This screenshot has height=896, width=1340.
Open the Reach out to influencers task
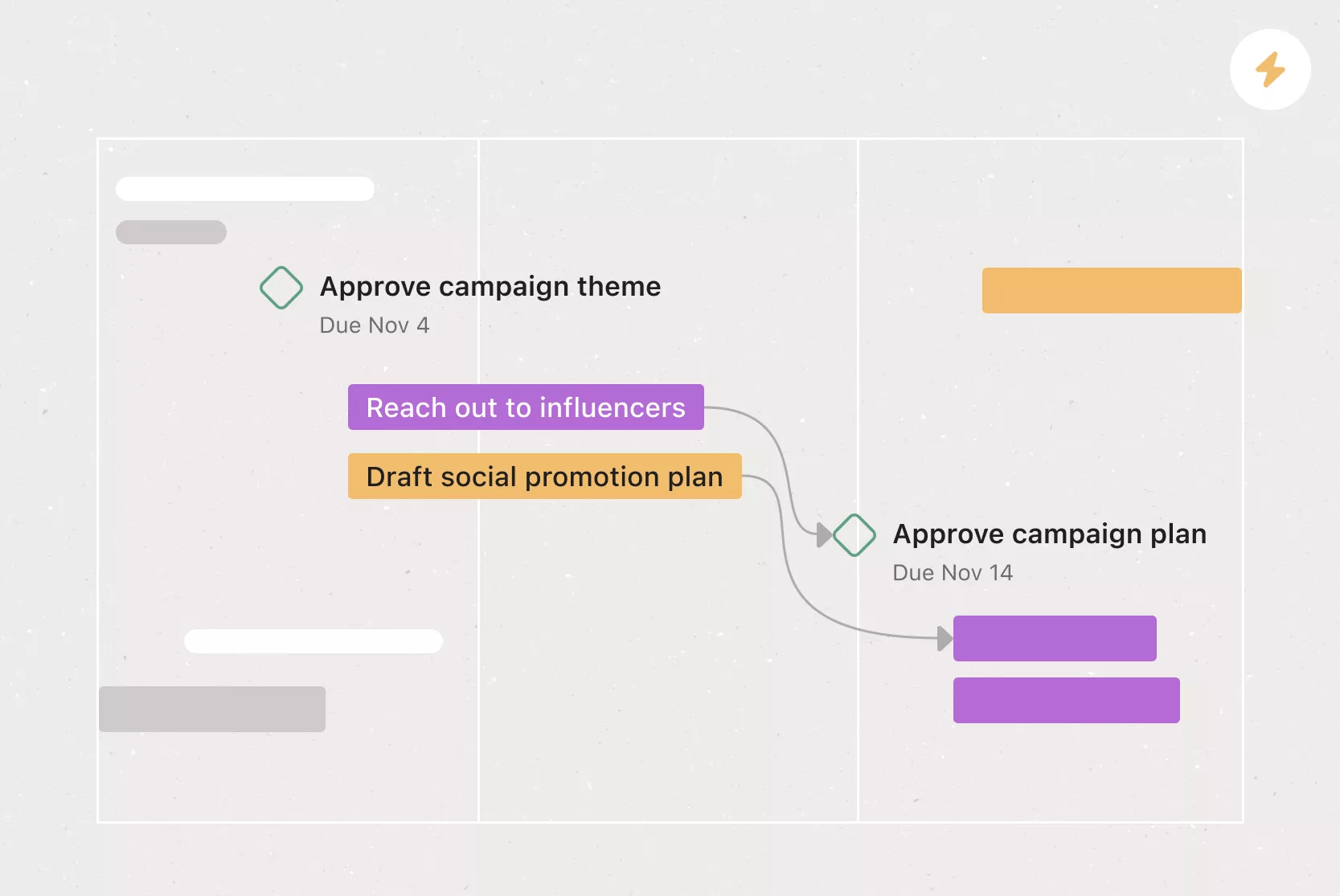(x=526, y=407)
